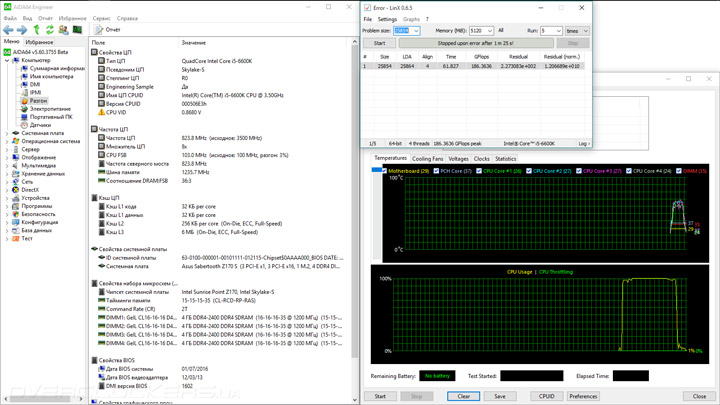The image size is (720, 405).
Task: Expand the Системная плата tree node
Action: coord(7,133)
